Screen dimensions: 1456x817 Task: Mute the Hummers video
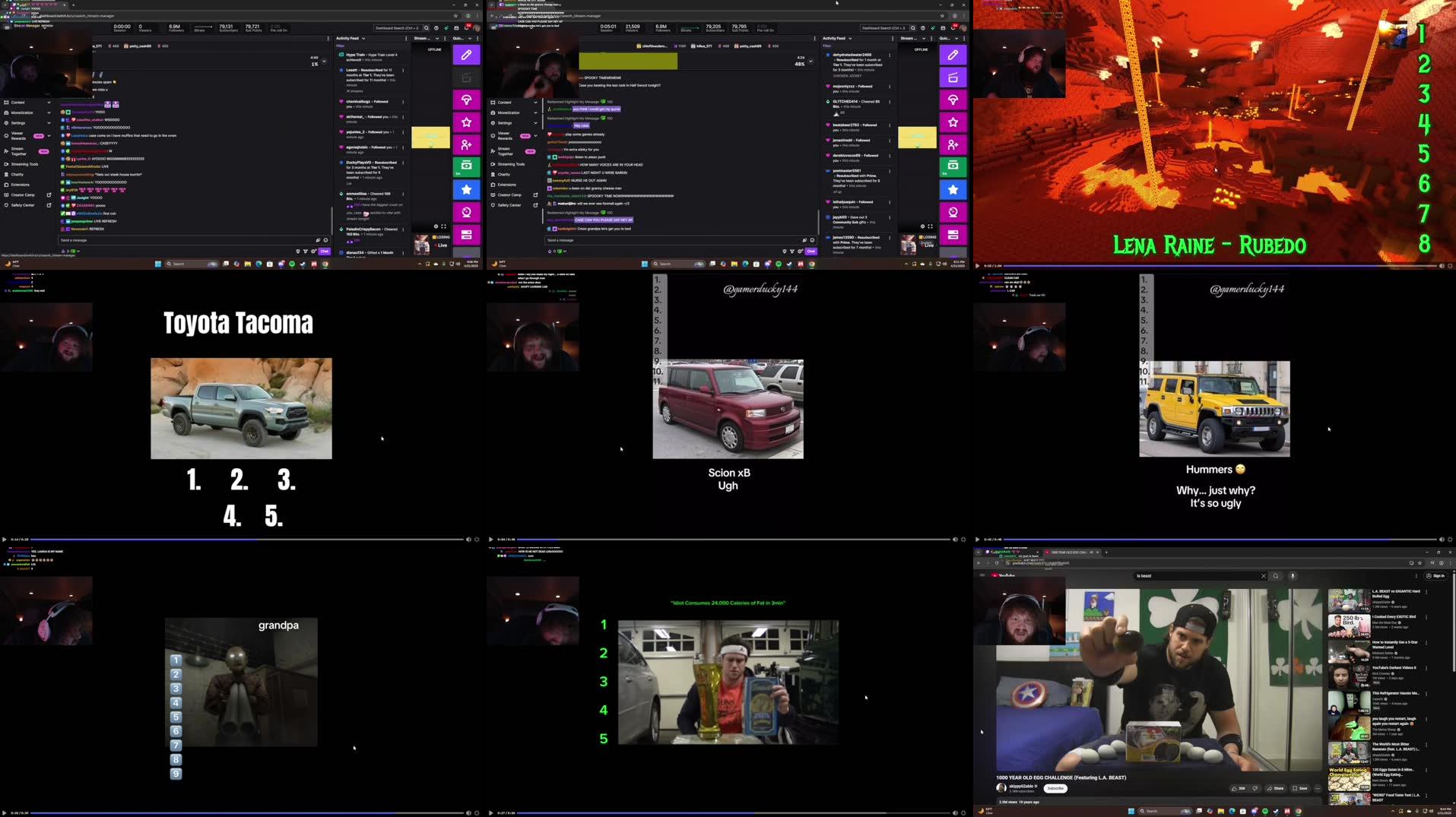pyautogui.click(x=1442, y=540)
